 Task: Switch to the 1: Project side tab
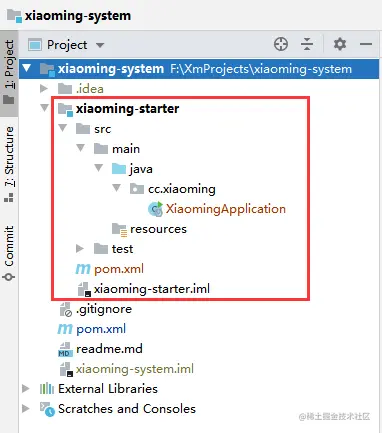9,73
